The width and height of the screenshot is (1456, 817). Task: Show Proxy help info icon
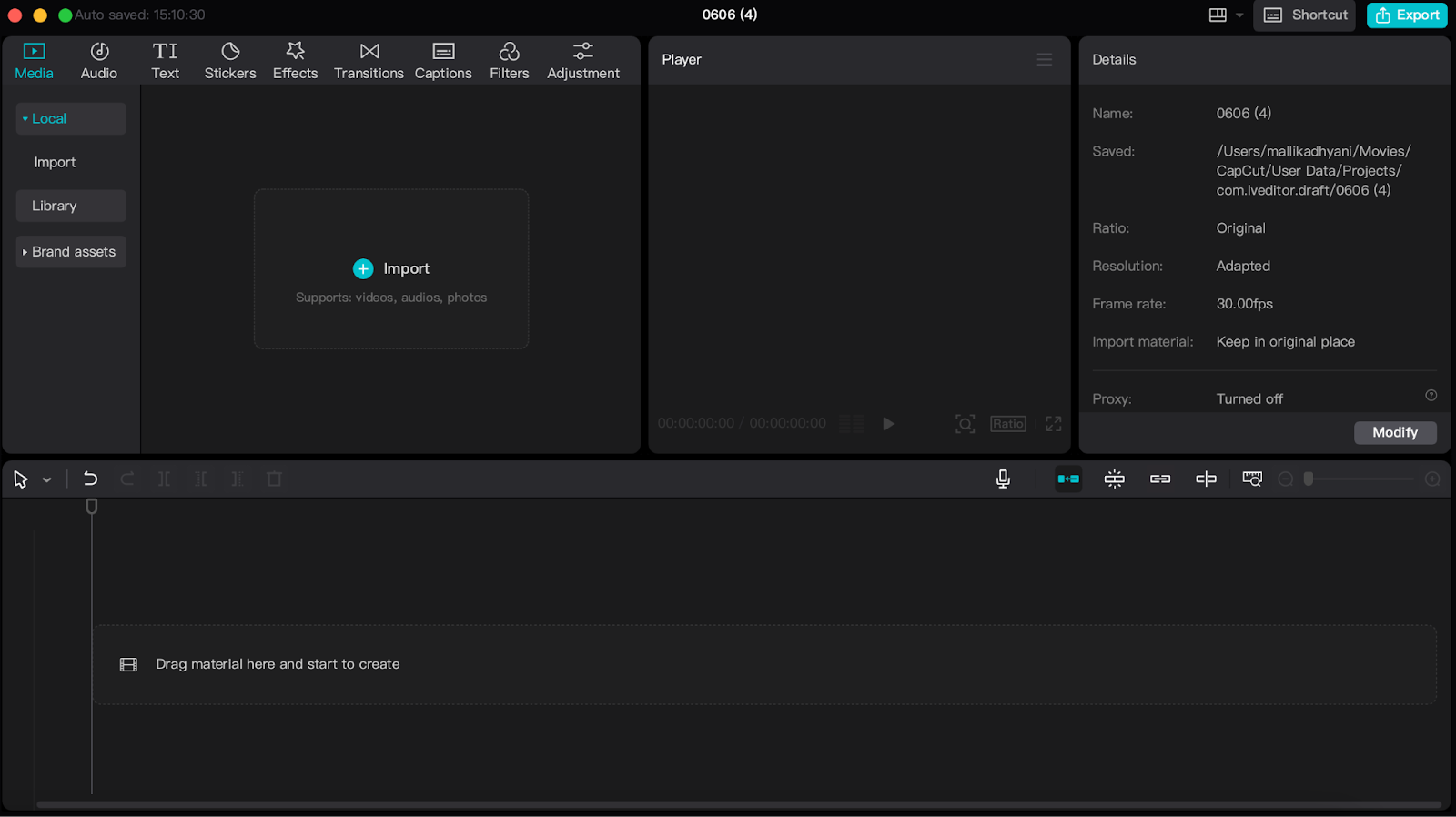tap(1431, 396)
